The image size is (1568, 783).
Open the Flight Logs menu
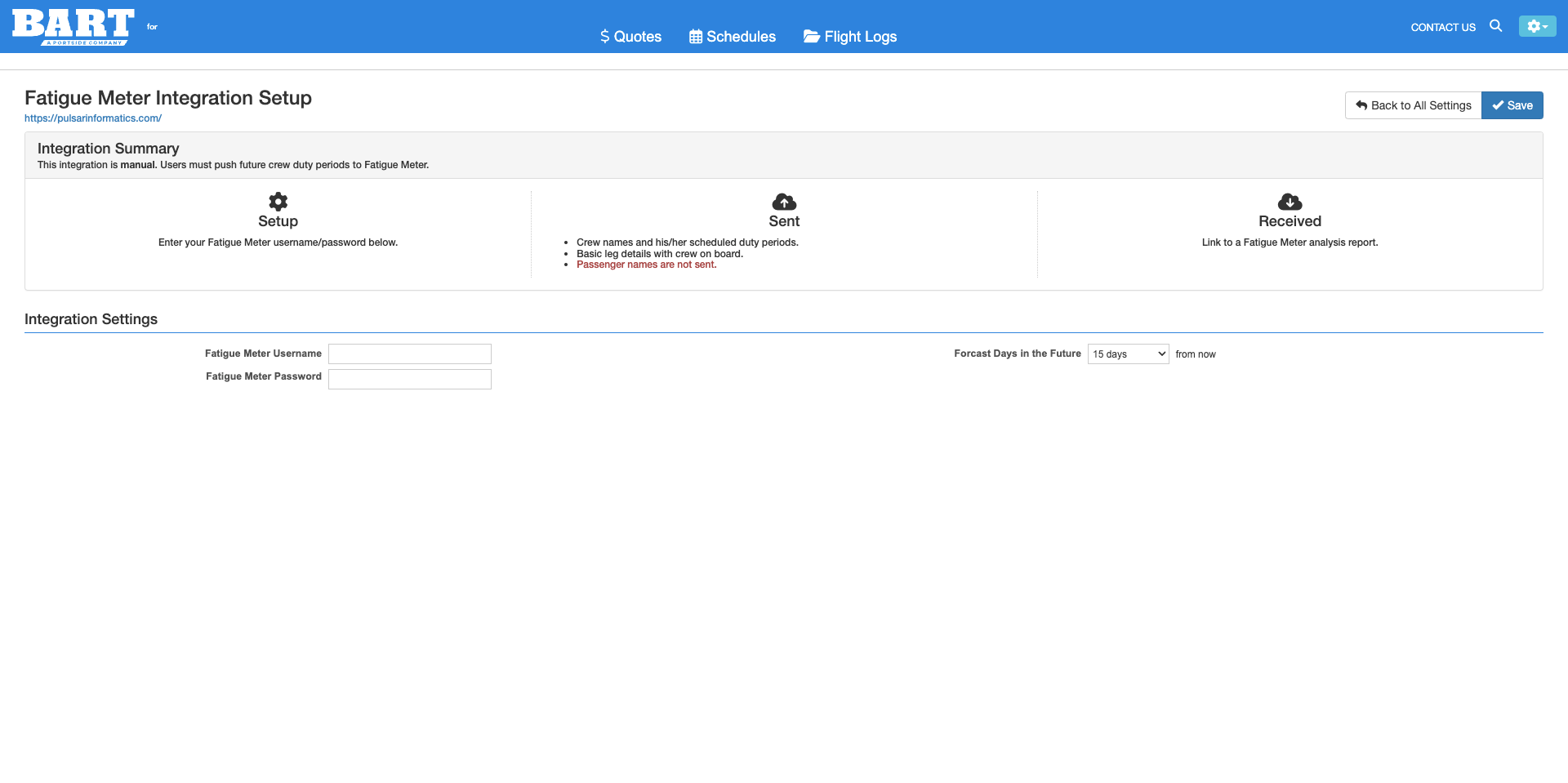point(850,37)
